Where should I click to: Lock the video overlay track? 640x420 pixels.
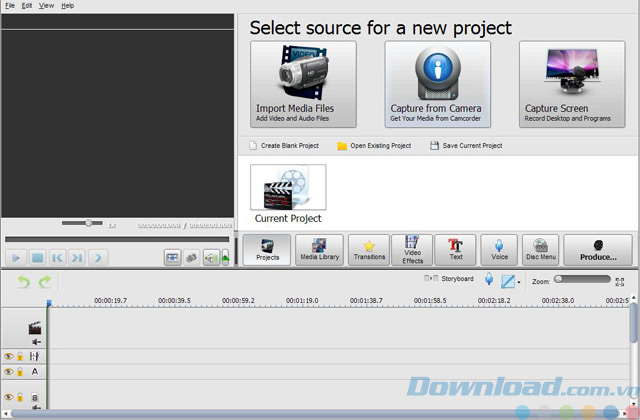point(20,397)
